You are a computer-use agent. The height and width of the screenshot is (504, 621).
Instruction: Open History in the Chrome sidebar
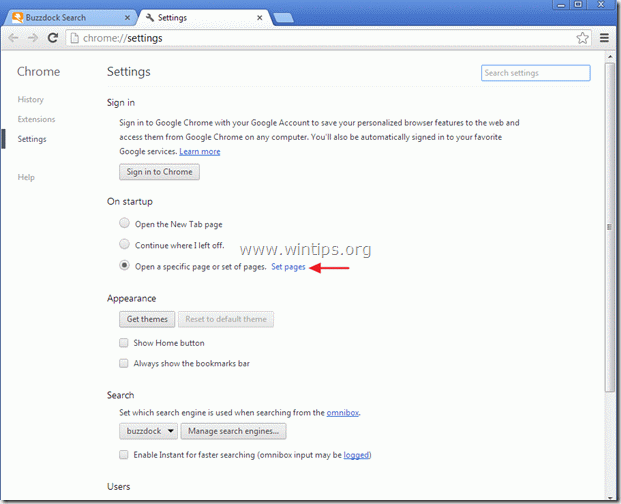click(30, 99)
